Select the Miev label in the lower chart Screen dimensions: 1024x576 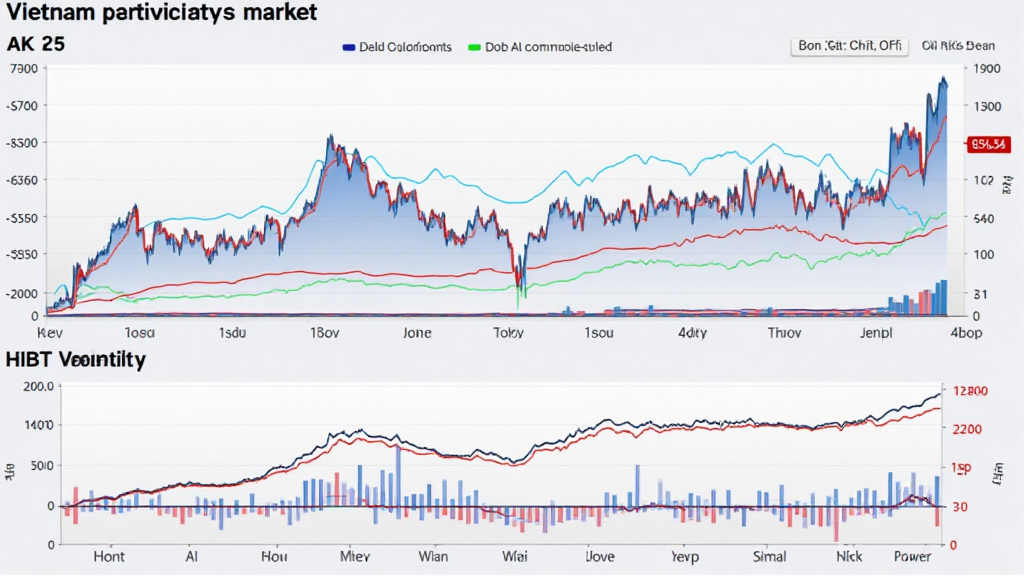tap(357, 556)
